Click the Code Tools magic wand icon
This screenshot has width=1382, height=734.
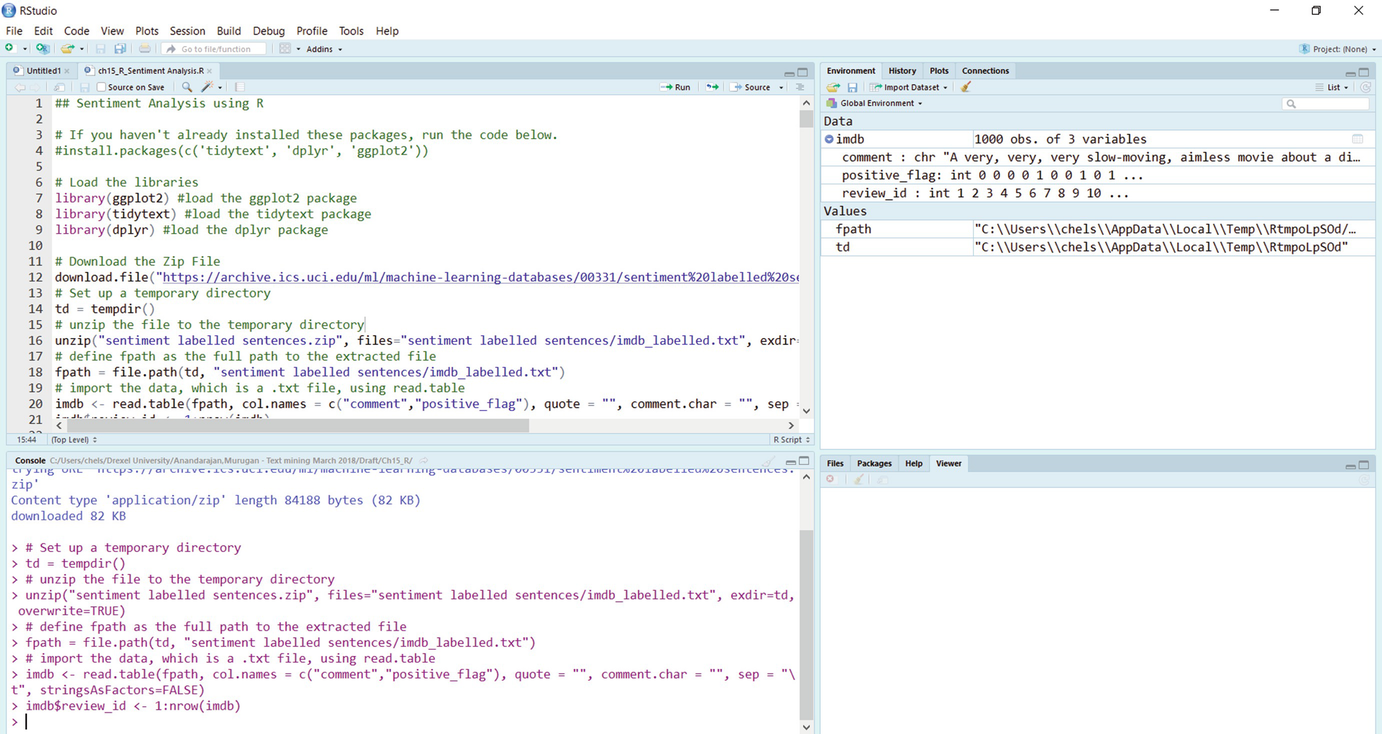[207, 87]
